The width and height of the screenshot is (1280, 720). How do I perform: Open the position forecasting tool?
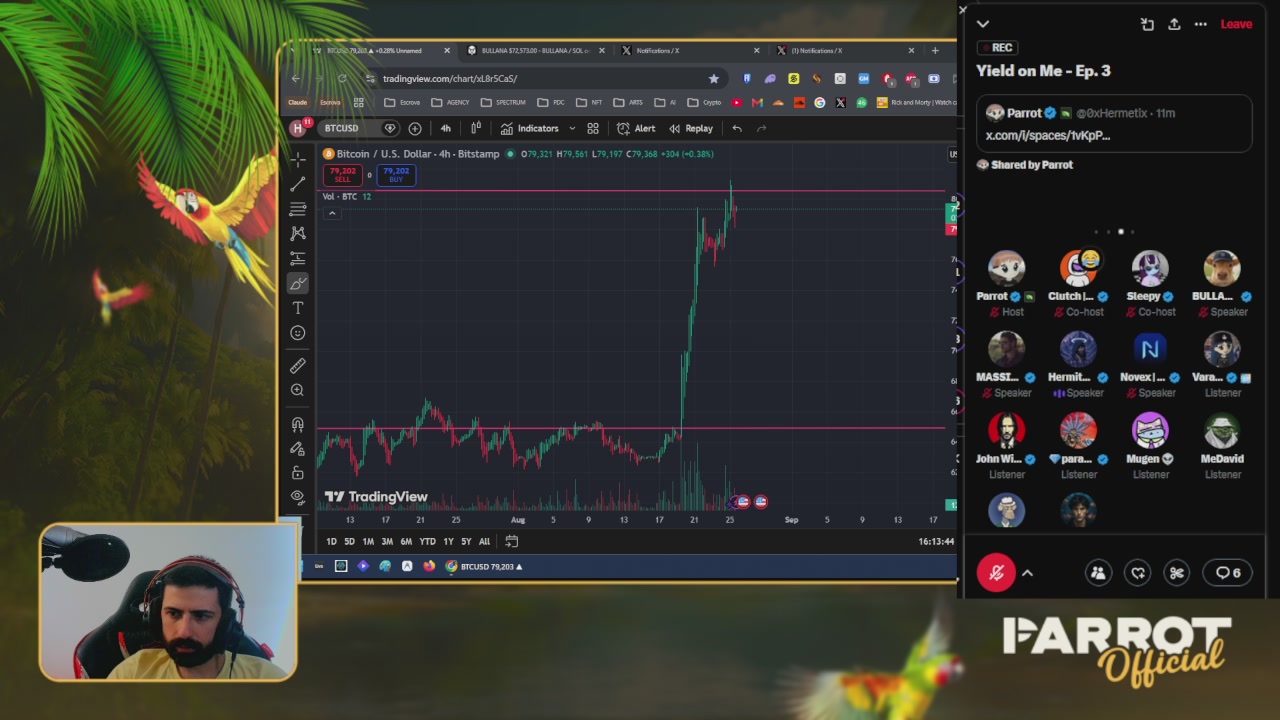click(298, 258)
